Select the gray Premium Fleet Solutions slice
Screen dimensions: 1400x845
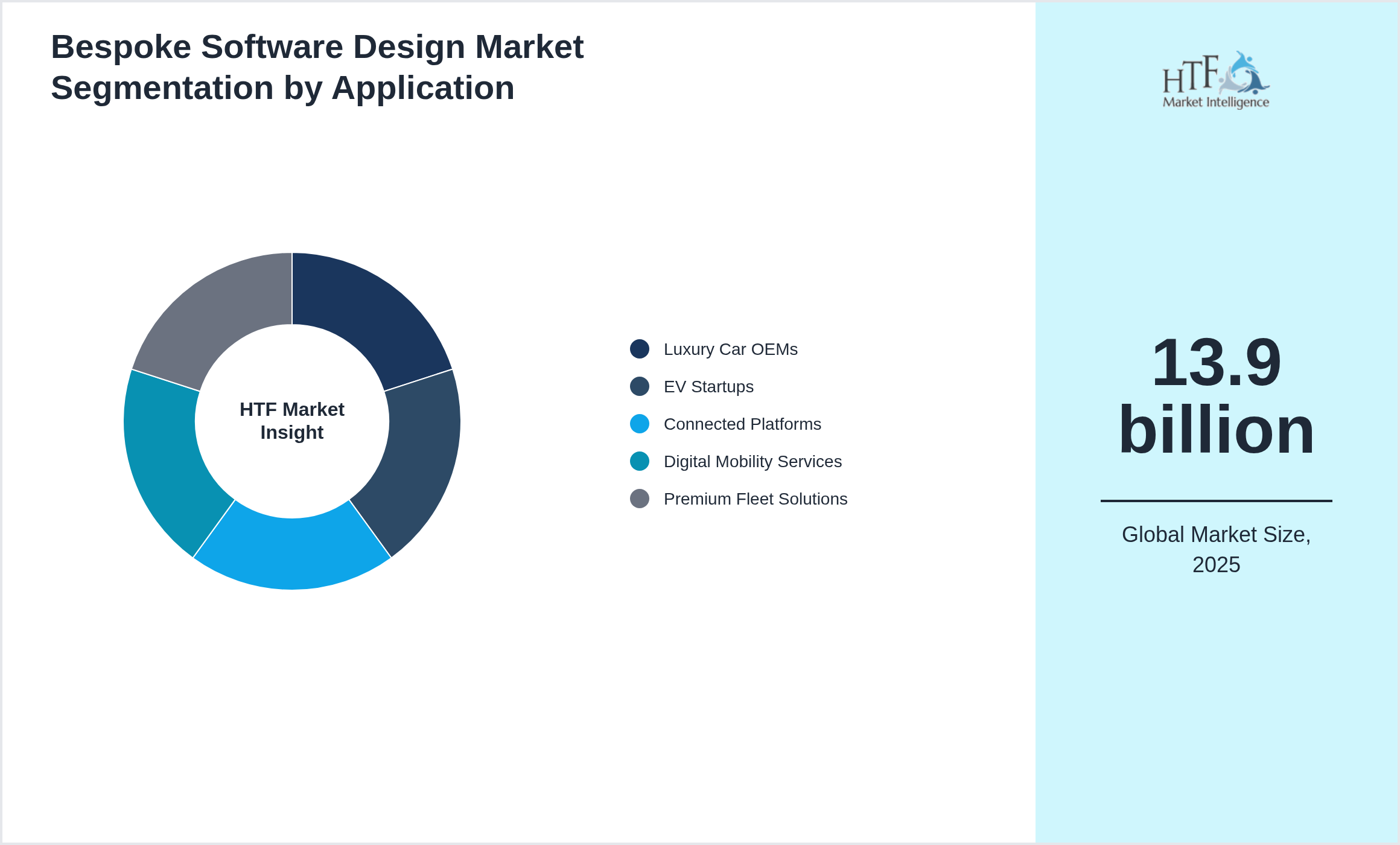pos(214,314)
